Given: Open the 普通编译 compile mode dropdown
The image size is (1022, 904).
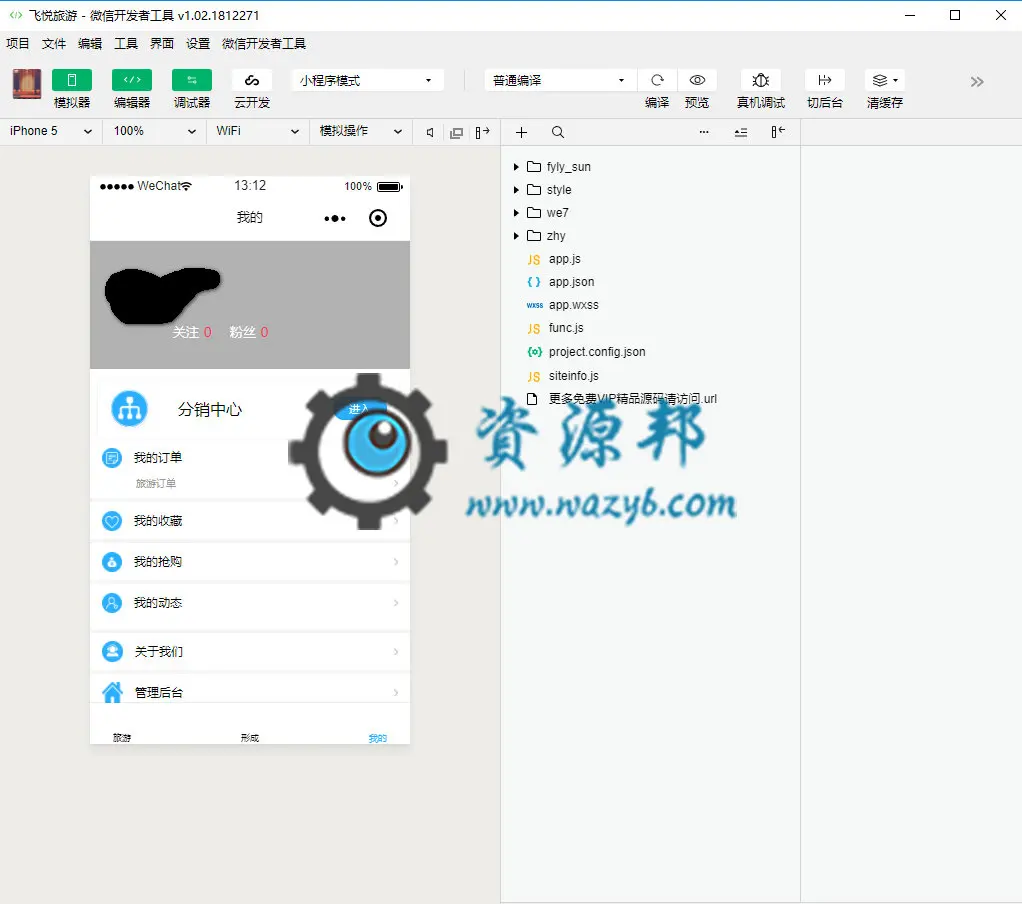Looking at the screenshot, I should coord(561,80).
